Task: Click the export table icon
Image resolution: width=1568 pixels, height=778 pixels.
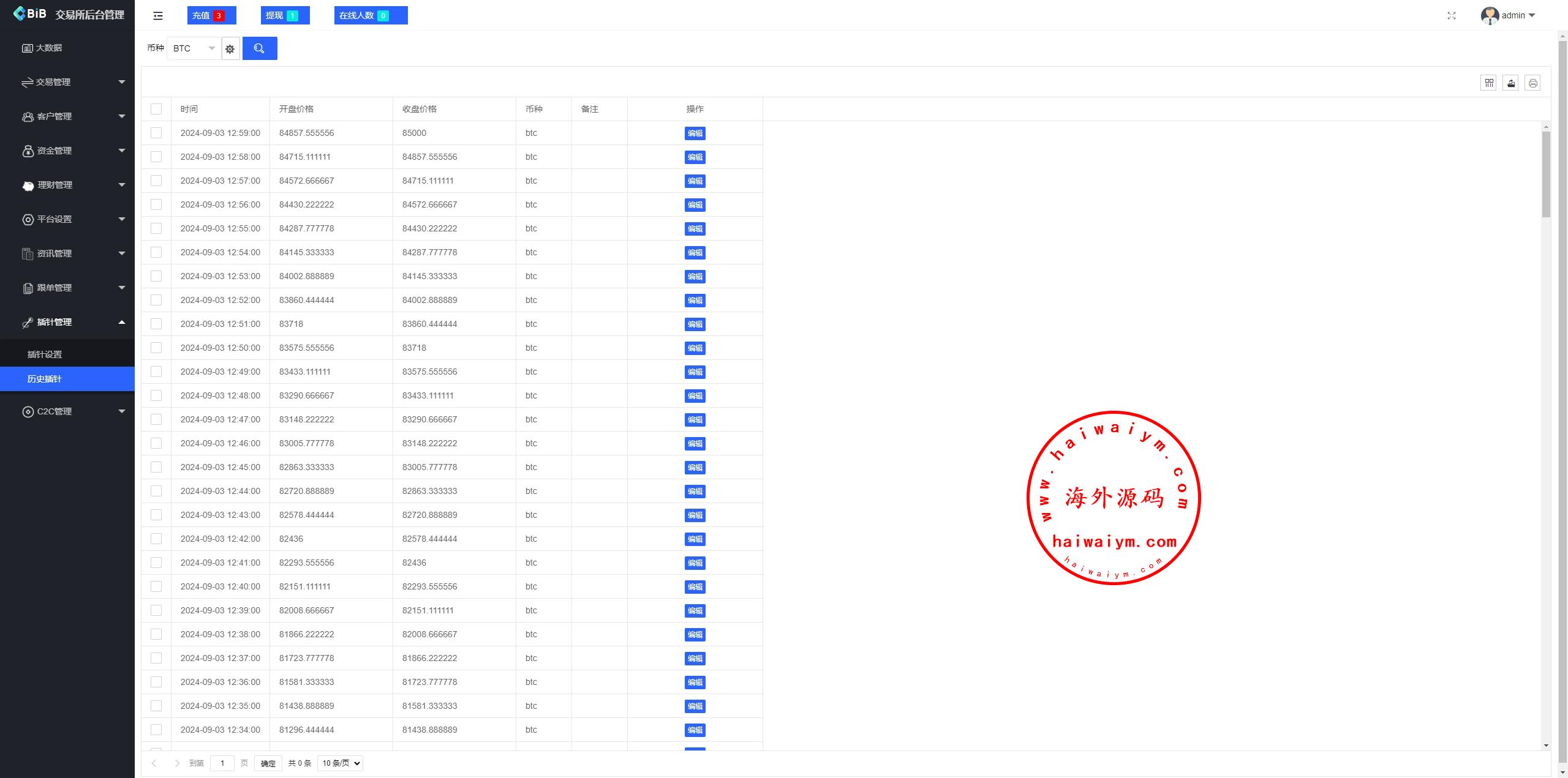Action: [x=1511, y=83]
